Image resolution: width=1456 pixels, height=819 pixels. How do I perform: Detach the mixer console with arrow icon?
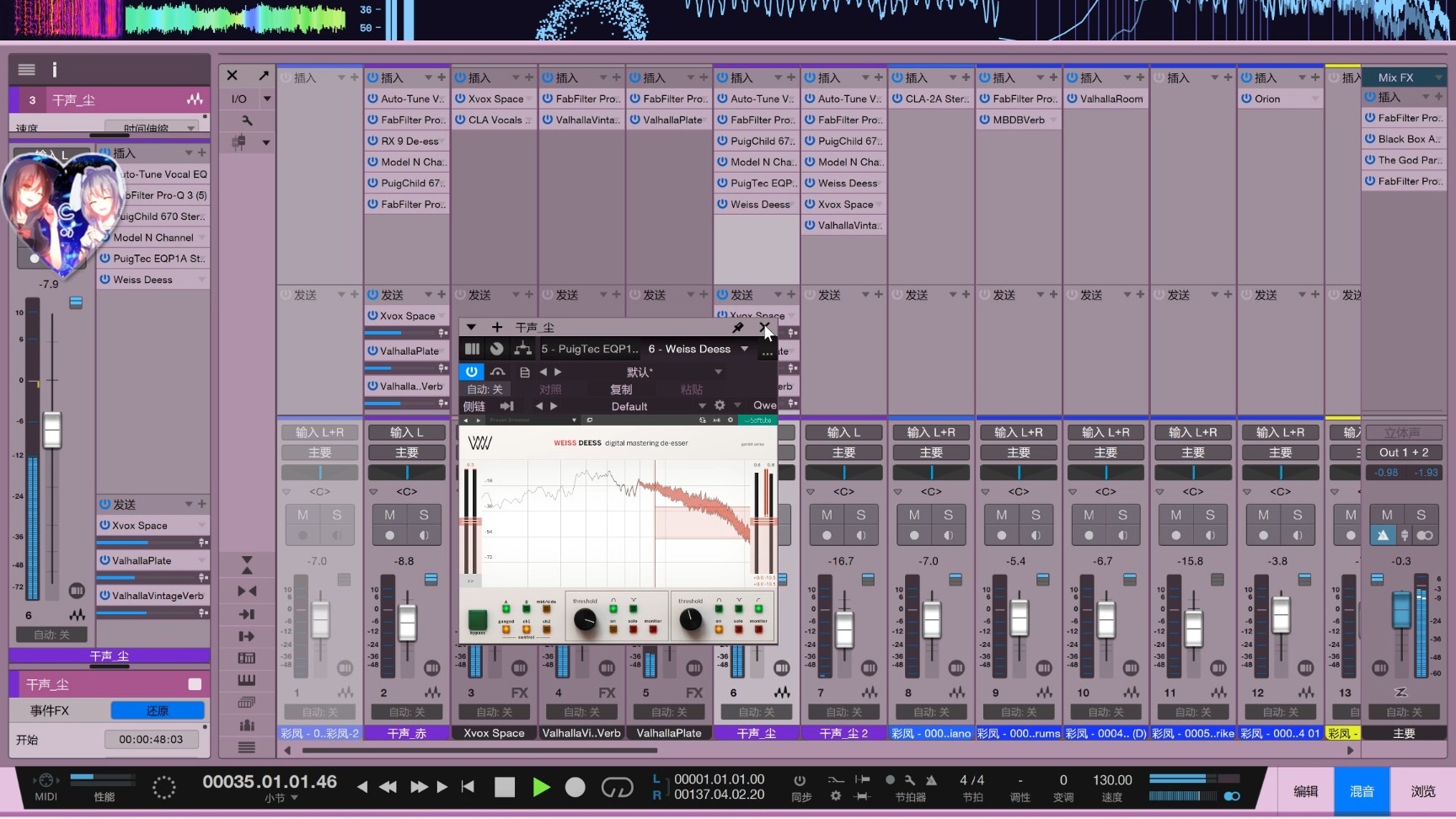click(x=264, y=75)
